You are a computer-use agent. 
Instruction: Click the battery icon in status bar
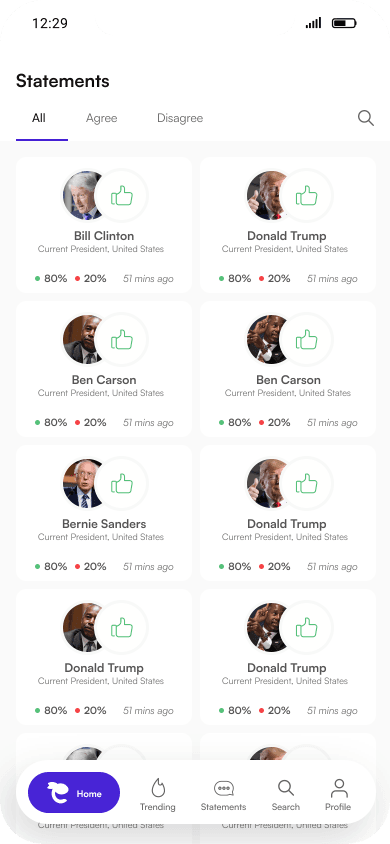point(344,23)
